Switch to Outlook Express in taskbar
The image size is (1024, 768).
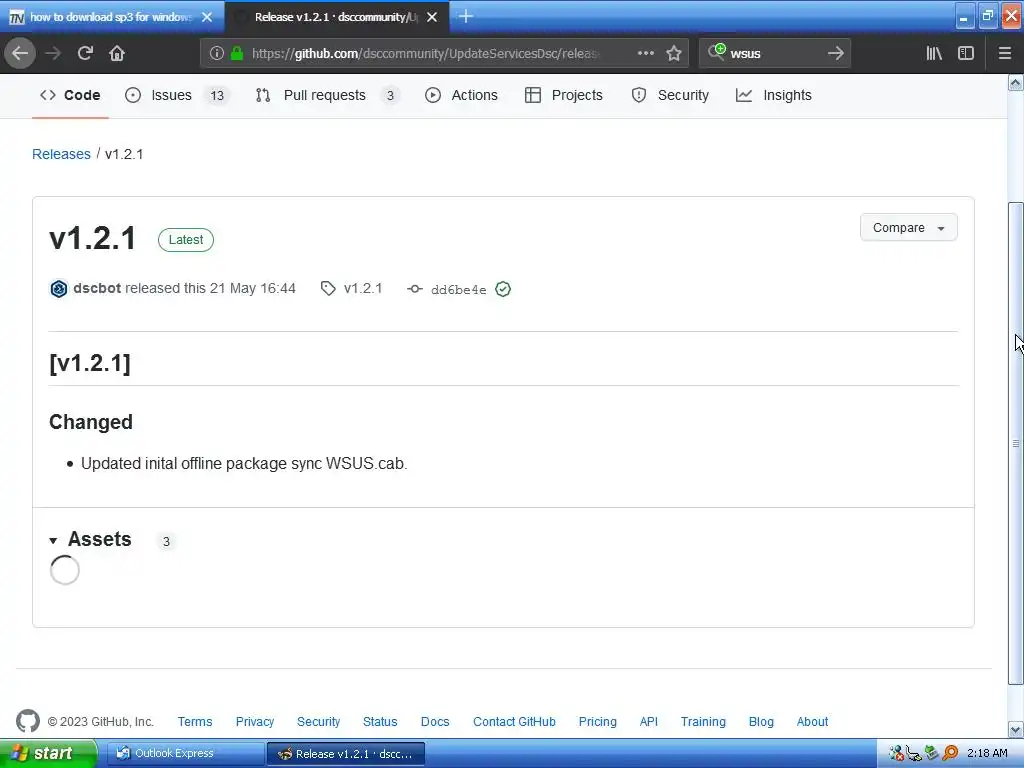click(x=185, y=753)
